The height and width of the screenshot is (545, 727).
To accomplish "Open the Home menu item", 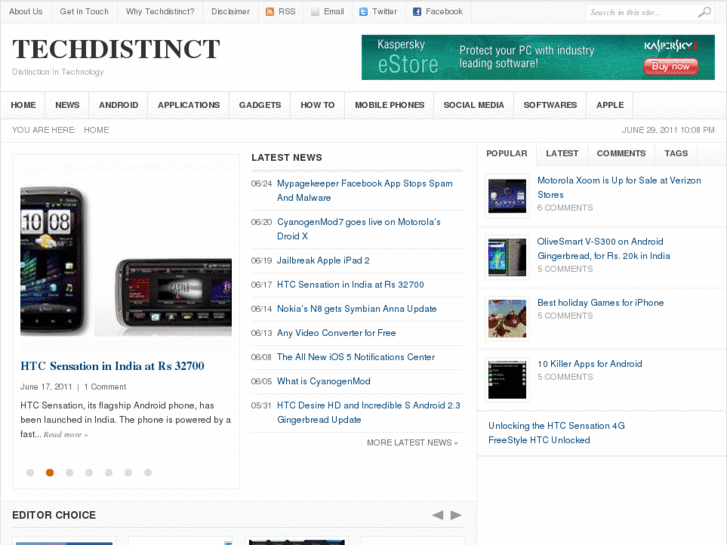I will pyautogui.click(x=23, y=105).
